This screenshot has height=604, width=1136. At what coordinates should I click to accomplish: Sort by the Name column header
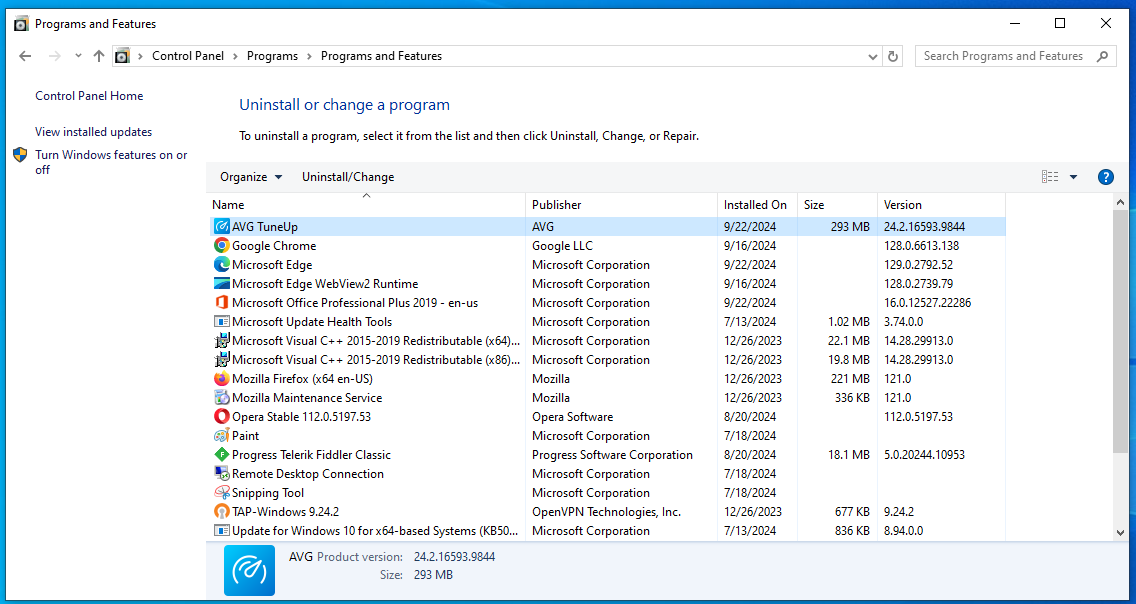point(366,205)
